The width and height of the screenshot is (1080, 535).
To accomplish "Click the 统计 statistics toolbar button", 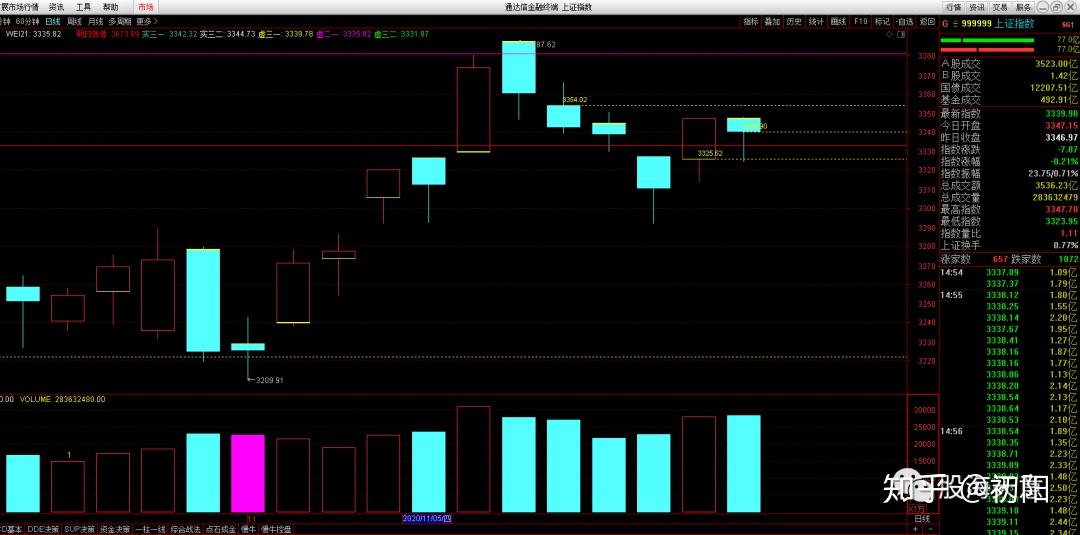I will pos(816,21).
